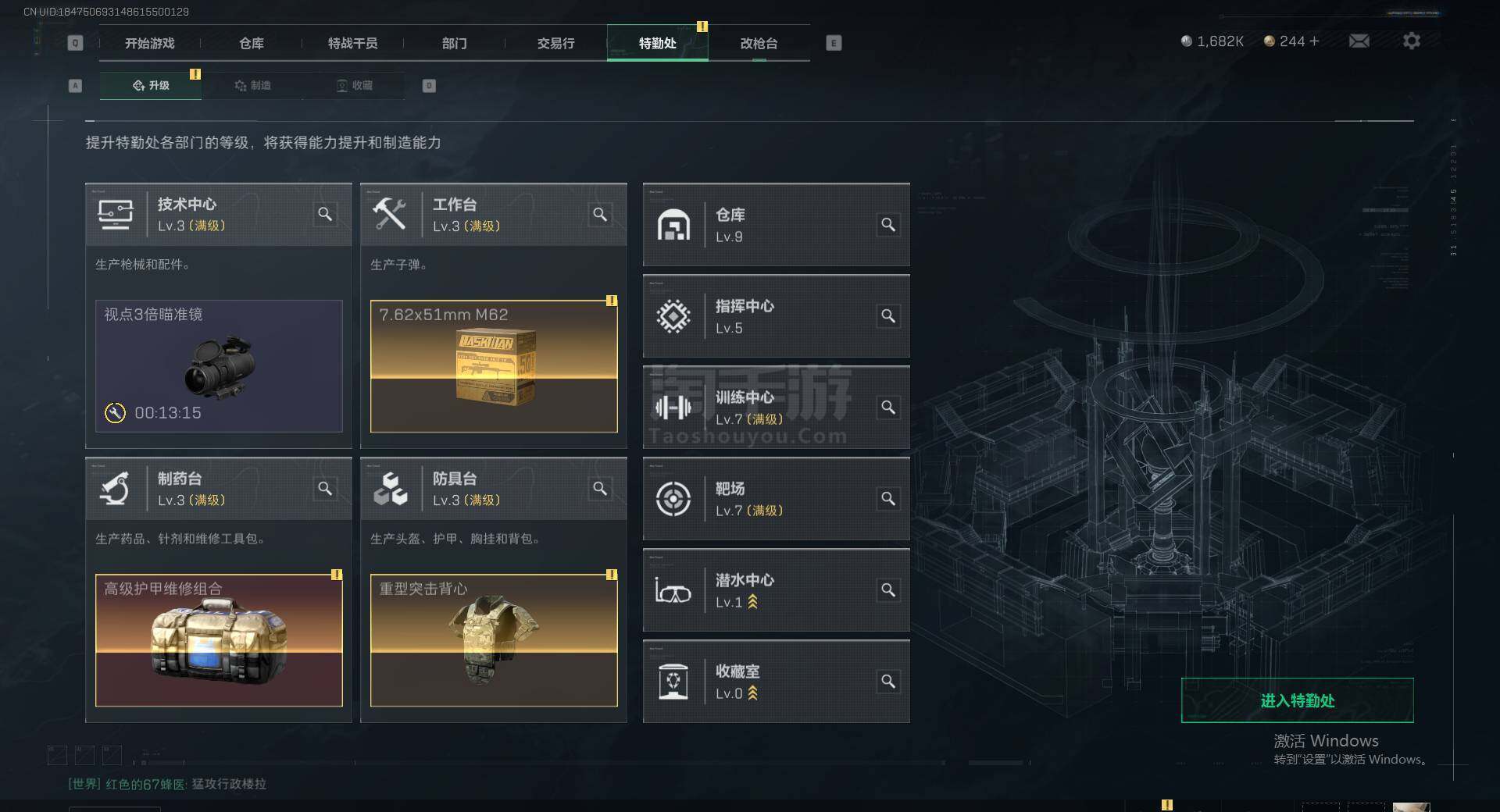The height and width of the screenshot is (812, 1500).
Task: Open the 视点3倍瞄准镜 crafting timer card
Action: [x=219, y=366]
